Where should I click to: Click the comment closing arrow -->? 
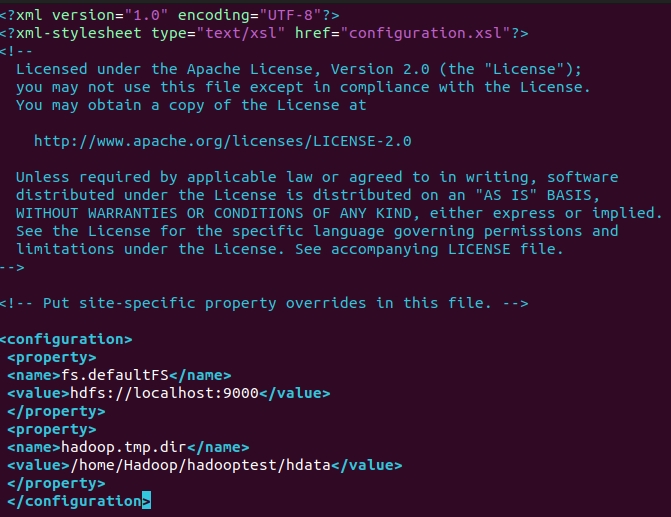tap(13, 267)
